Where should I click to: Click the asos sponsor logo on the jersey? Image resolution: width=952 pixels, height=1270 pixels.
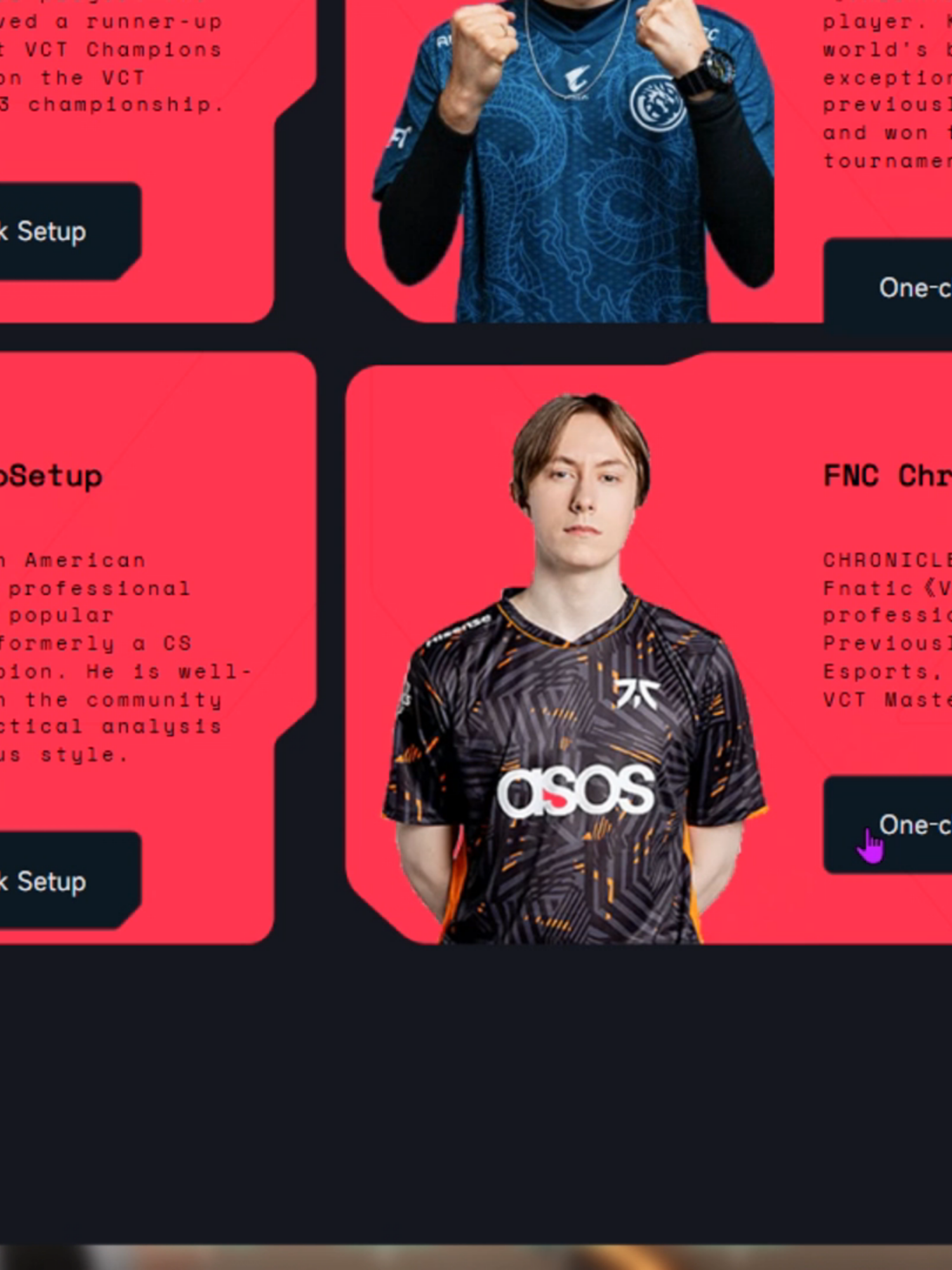575,791
